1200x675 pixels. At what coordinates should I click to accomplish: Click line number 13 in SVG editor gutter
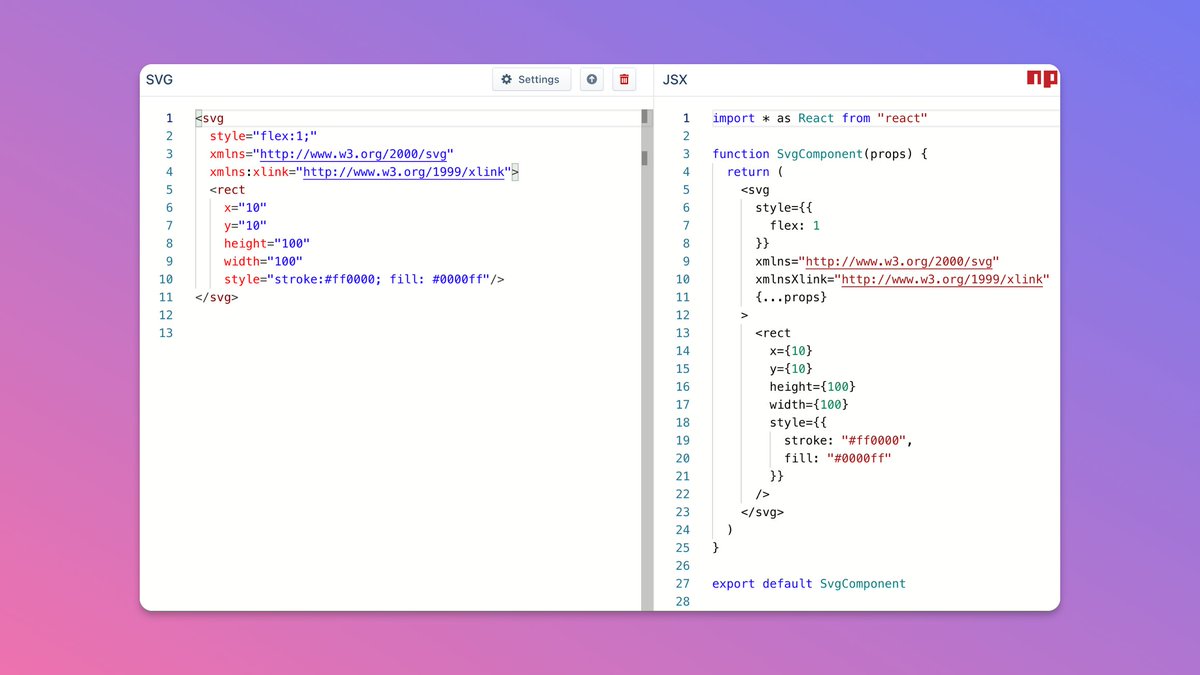coord(166,334)
